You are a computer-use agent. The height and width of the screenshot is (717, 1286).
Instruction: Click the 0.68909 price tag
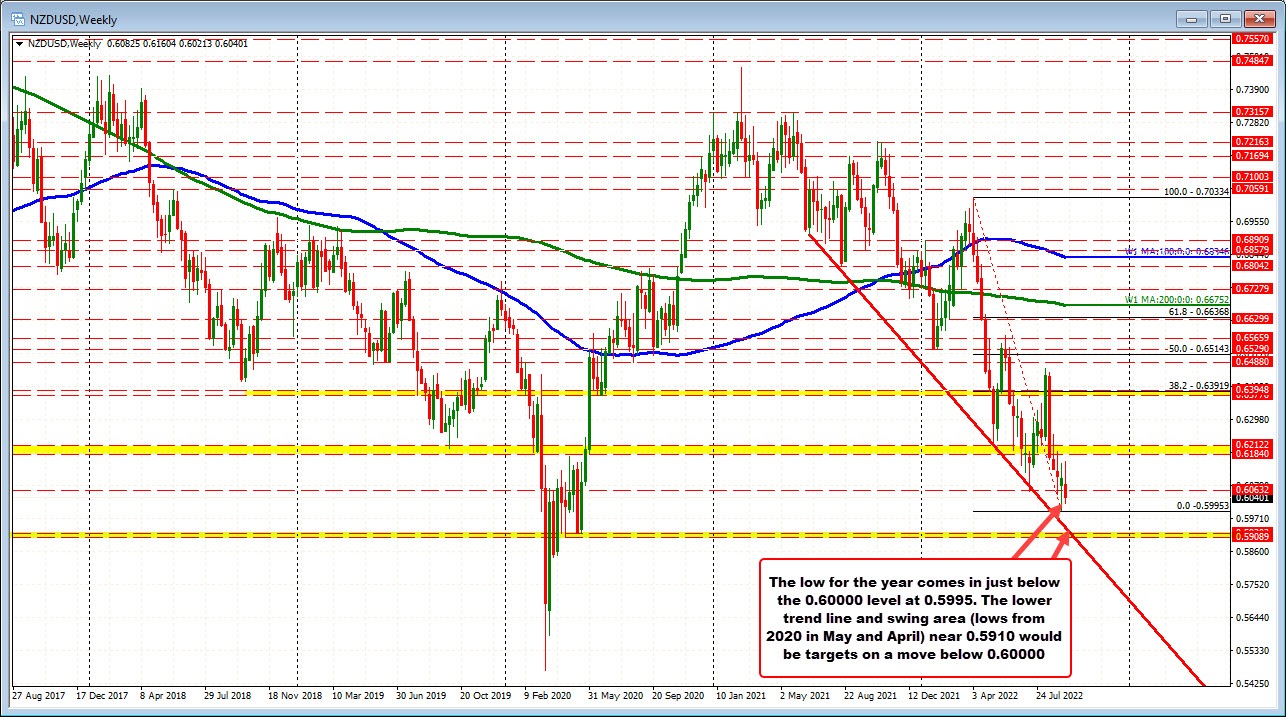(1252, 239)
